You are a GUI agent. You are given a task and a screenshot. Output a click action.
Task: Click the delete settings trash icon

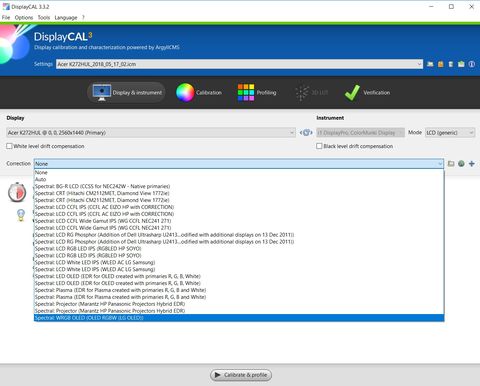(451, 64)
